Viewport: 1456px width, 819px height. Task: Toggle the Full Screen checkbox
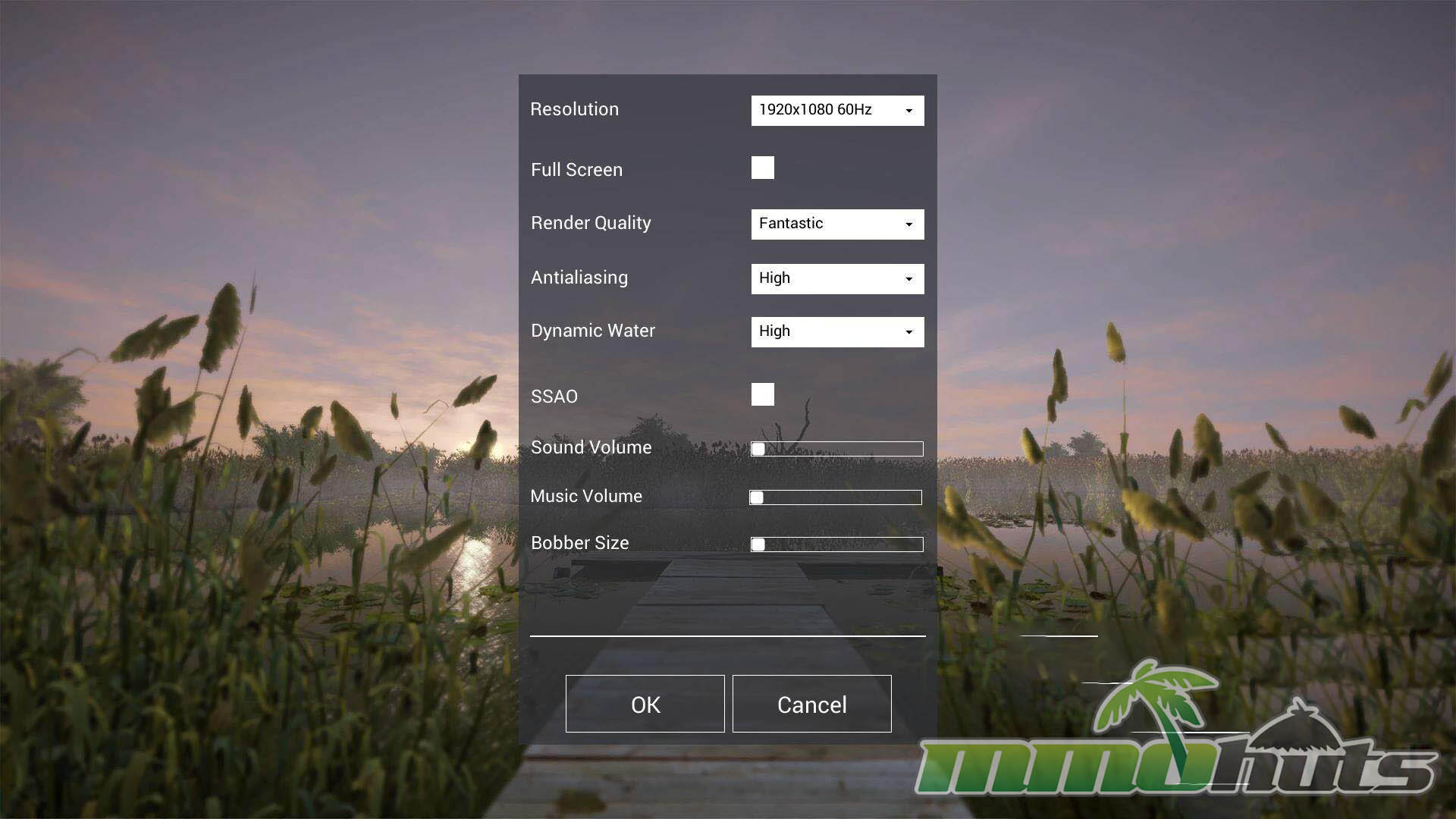click(x=762, y=168)
